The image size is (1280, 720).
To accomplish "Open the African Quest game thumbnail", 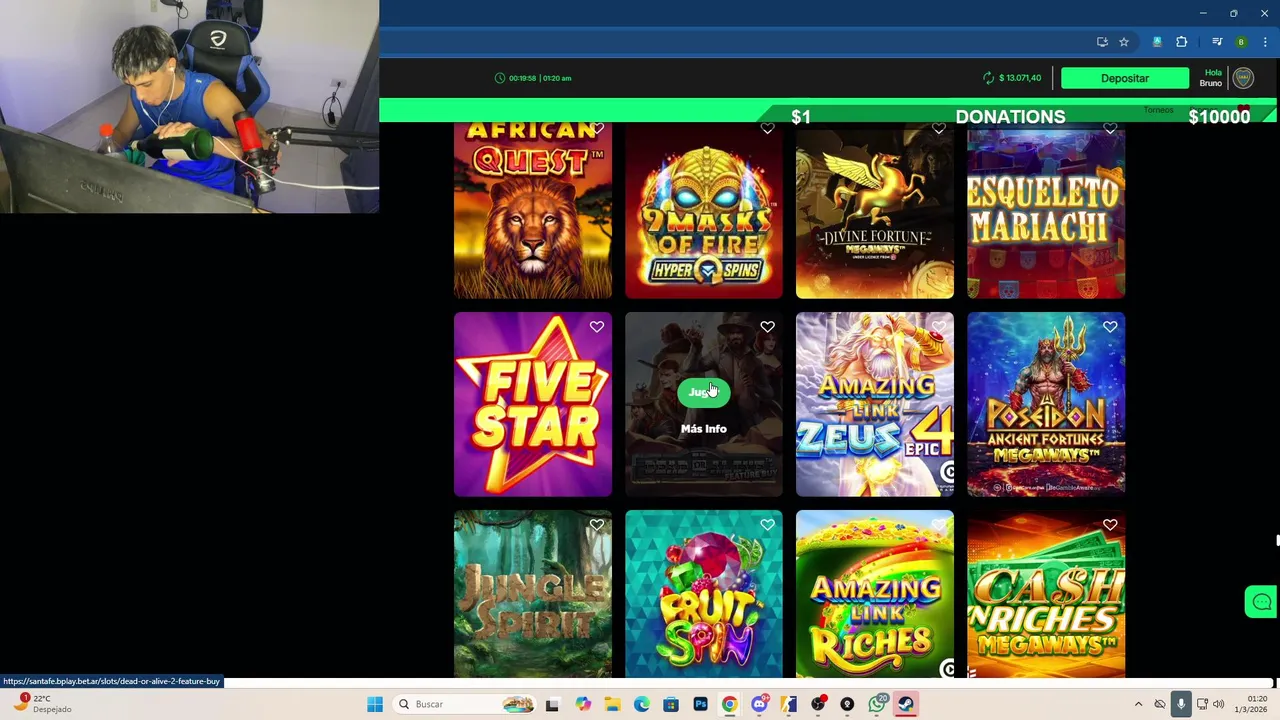I will click(x=533, y=211).
